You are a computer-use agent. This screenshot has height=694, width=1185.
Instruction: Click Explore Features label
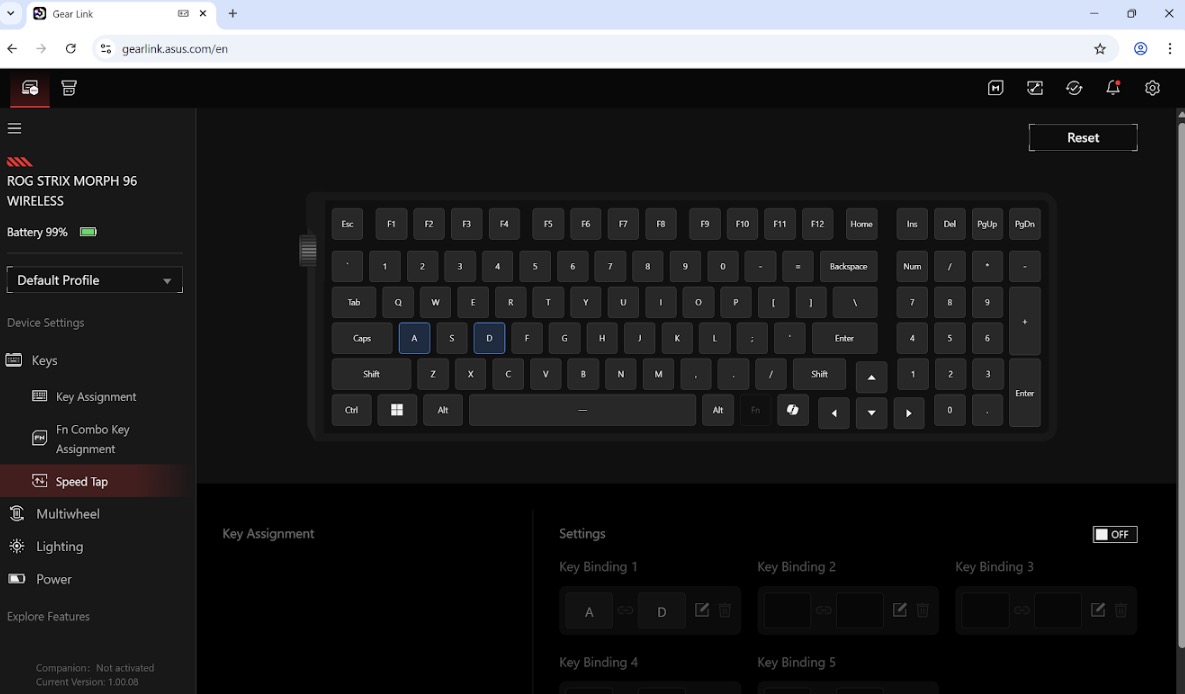click(48, 616)
